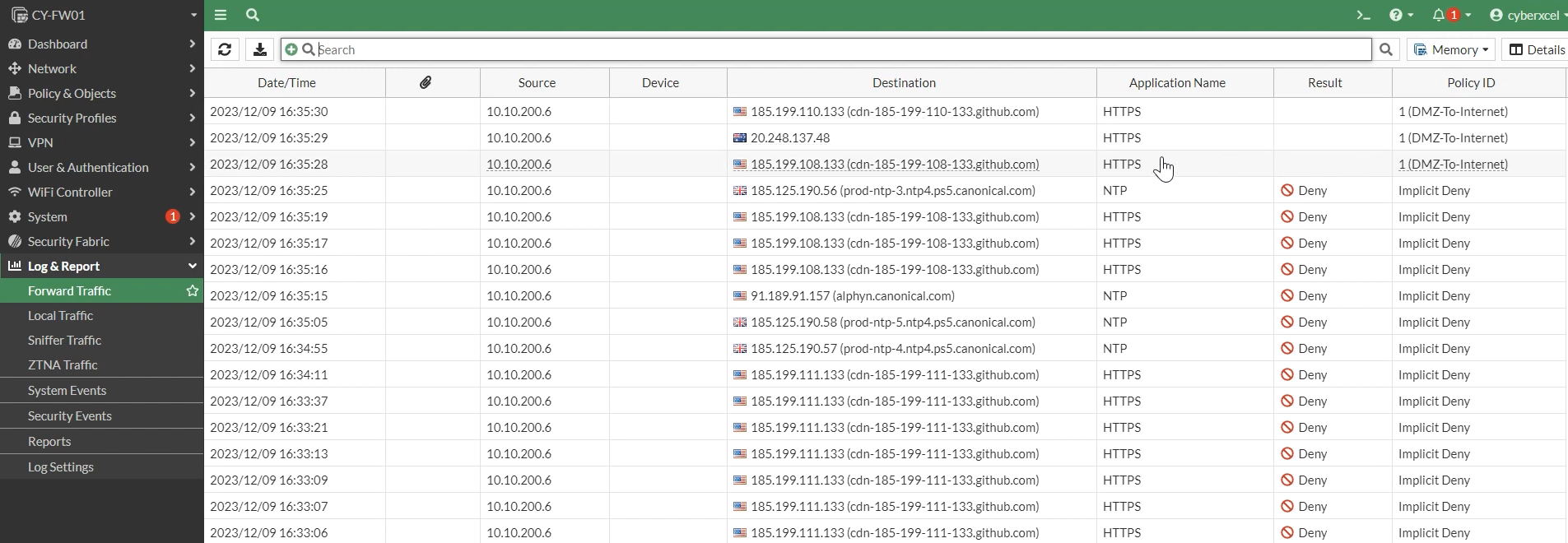Open the CLI console icon
This screenshot has height=543, width=1568.
click(x=1364, y=15)
